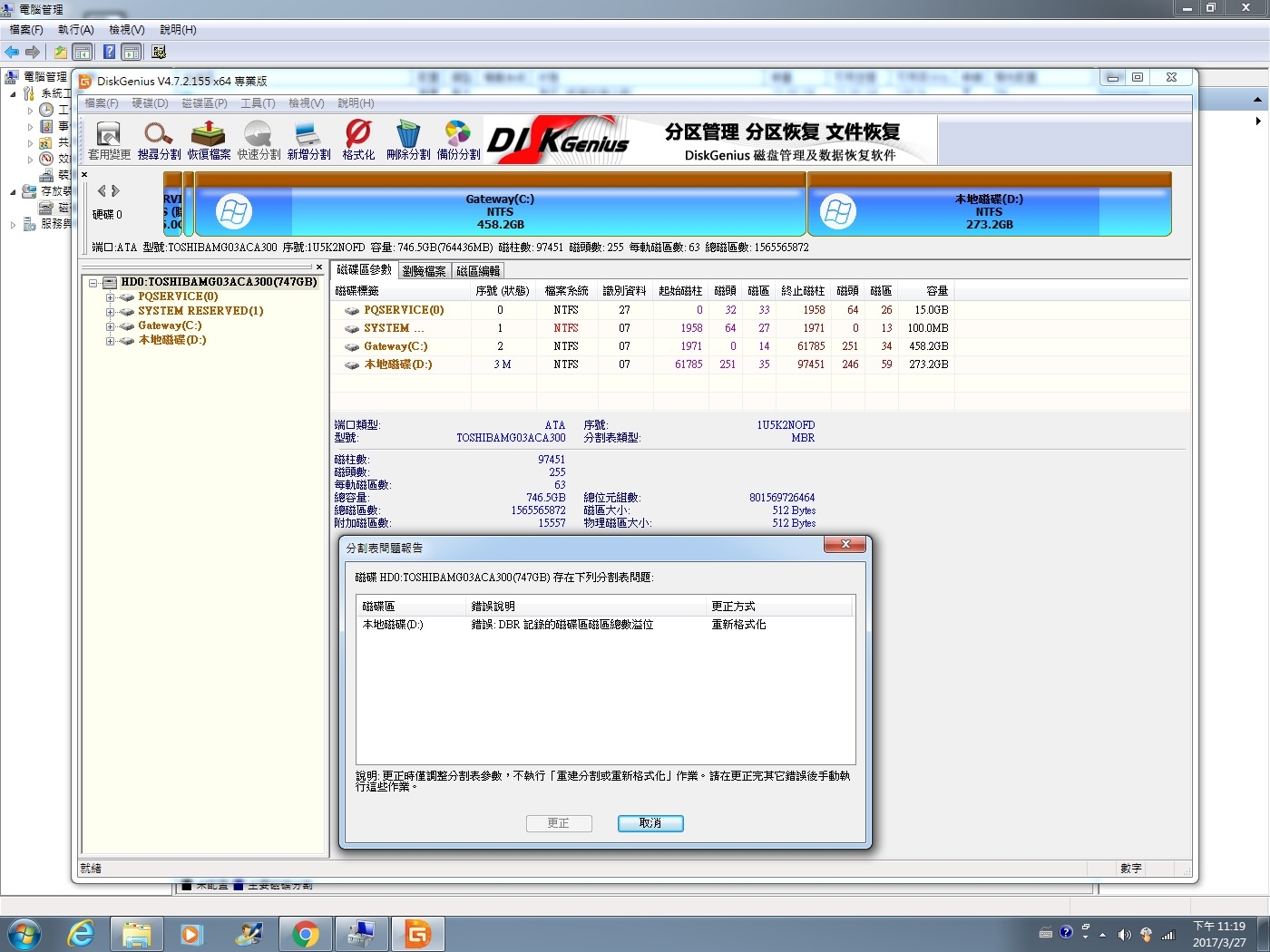Collapse the 系統工具 node in Computer Management tree
The image size is (1270, 952).
click(13, 93)
